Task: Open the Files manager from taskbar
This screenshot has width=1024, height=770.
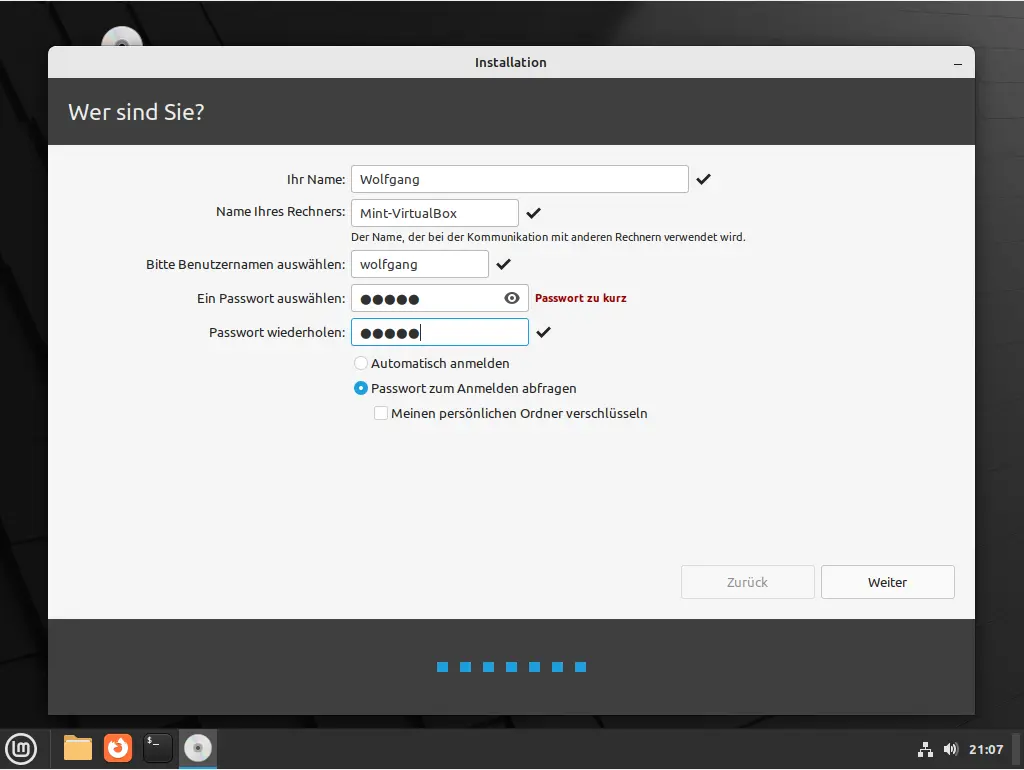Action: (78, 748)
